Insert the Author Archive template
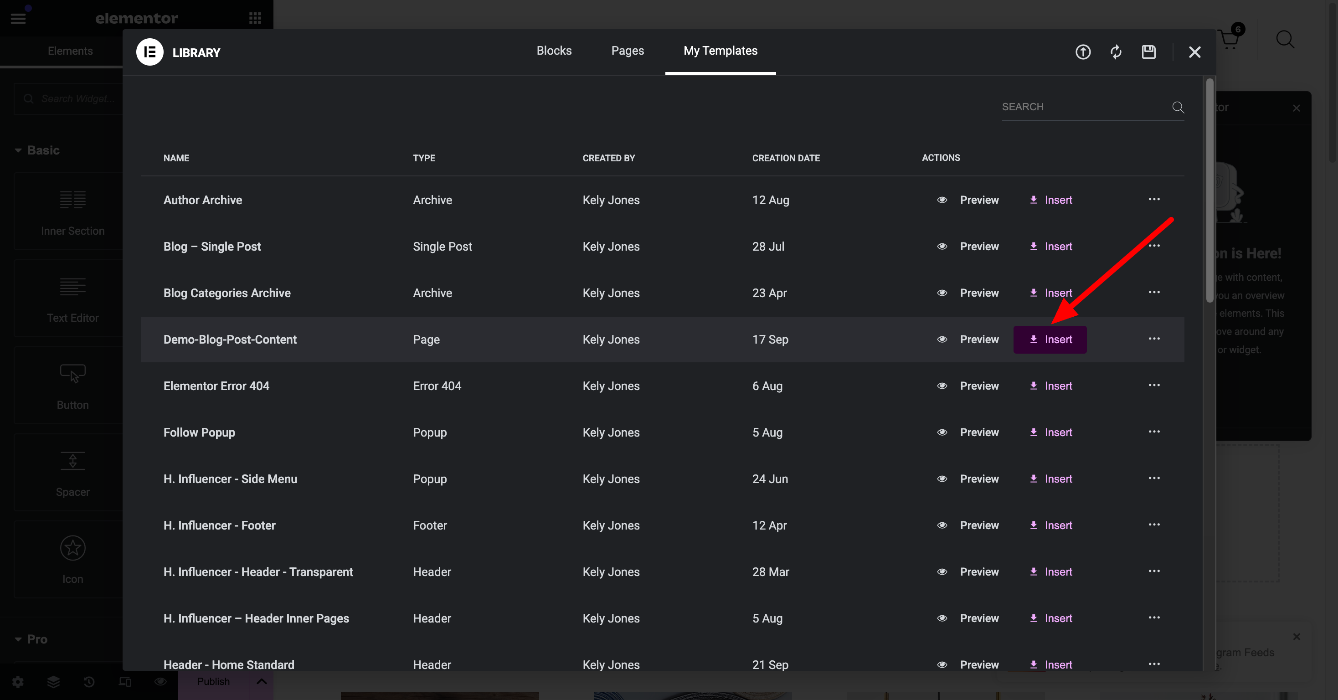1338x700 pixels. click(x=1050, y=200)
